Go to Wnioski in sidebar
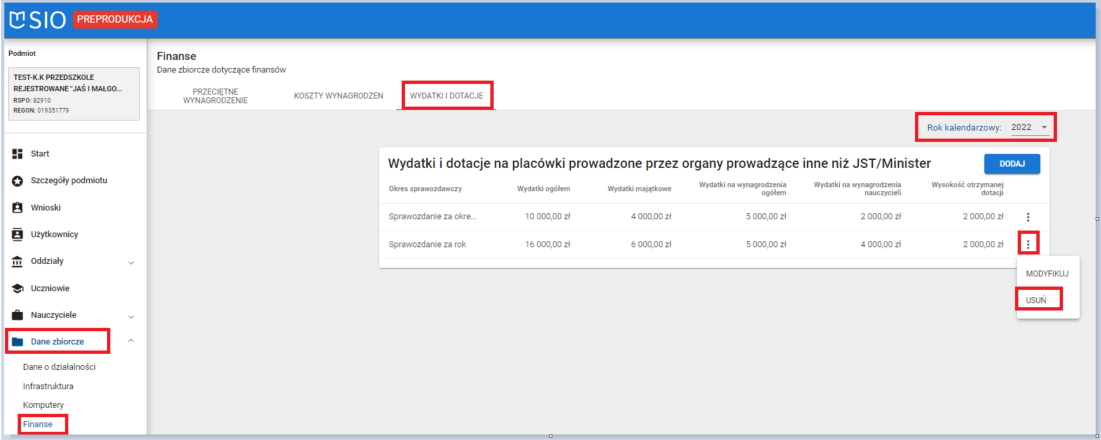1101x440 pixels. 46,208
